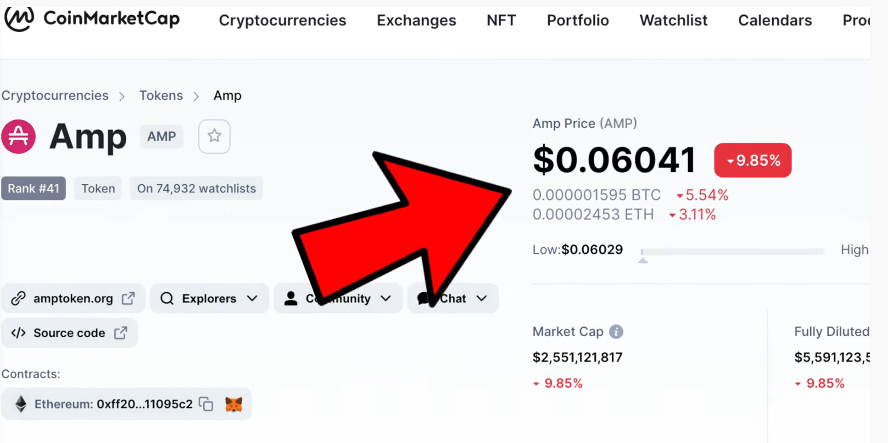This screenshot has height=443, width=888.
Task: Toggle the Amp watchlist star
Action: (214, 136)
